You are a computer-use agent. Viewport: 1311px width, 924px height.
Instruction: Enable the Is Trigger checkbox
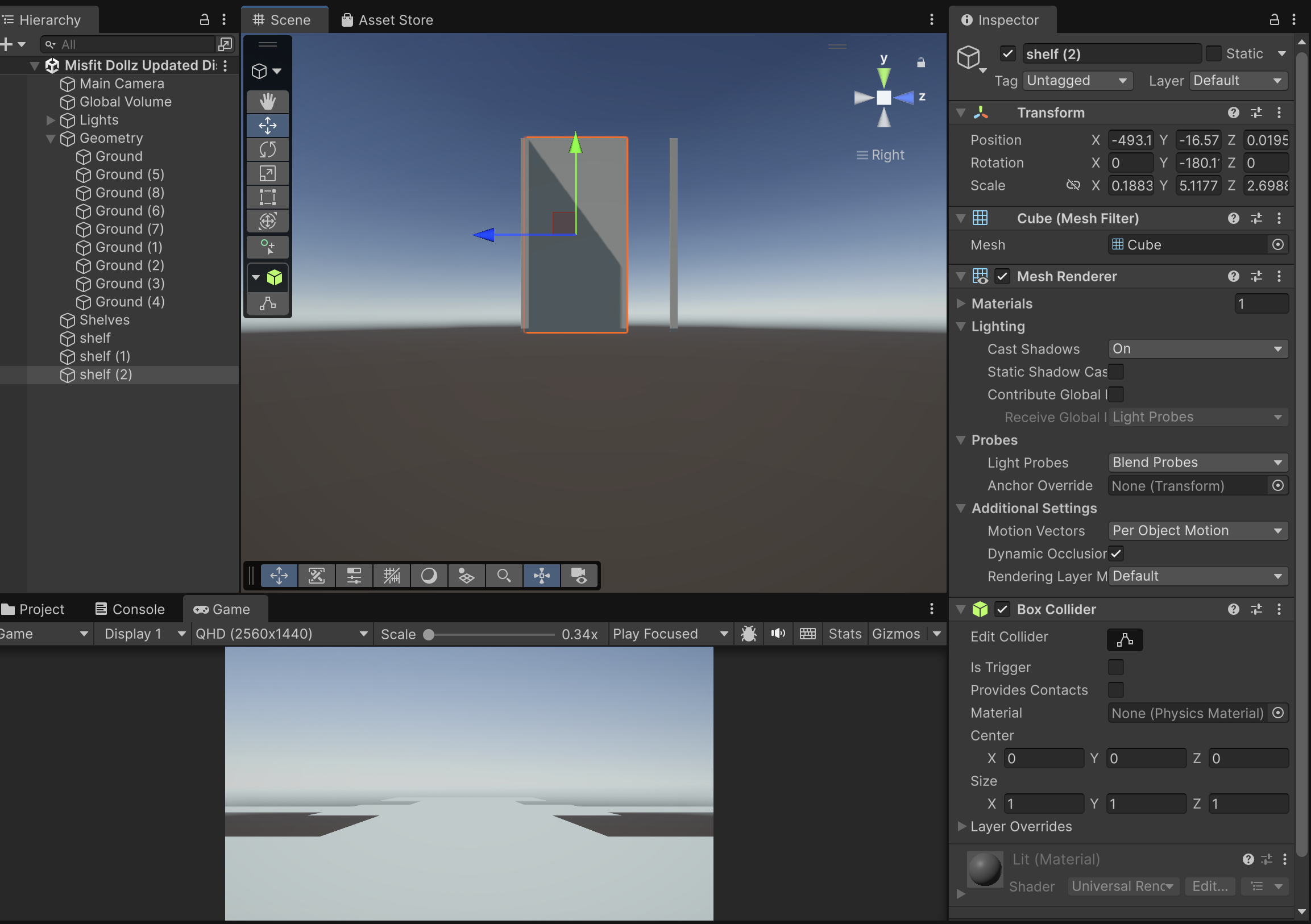click(1115, 667)
